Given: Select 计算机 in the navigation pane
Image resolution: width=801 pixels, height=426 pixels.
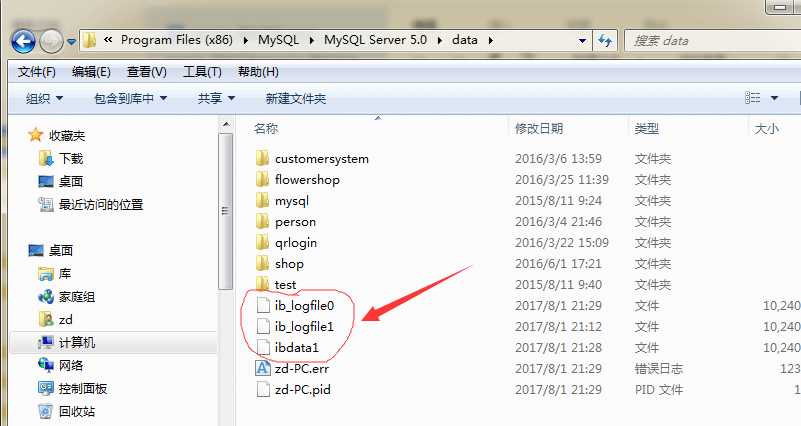Looking at the screenshot, I should pos(77,343).
